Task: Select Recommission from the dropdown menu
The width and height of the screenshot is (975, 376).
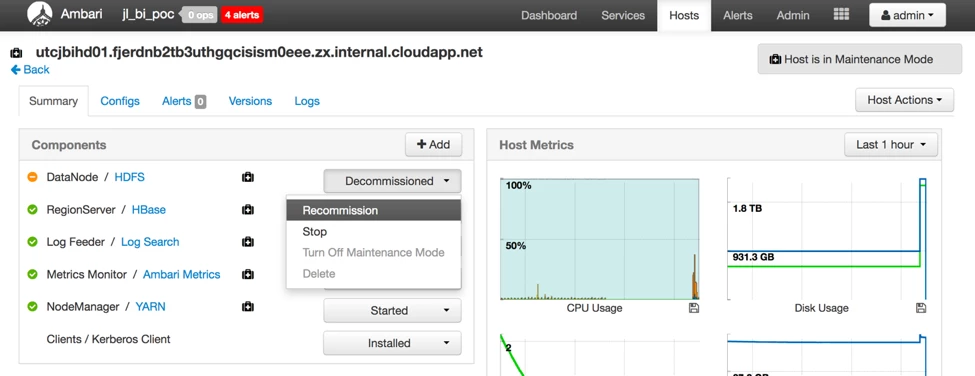Action: [x=374, y=211]
